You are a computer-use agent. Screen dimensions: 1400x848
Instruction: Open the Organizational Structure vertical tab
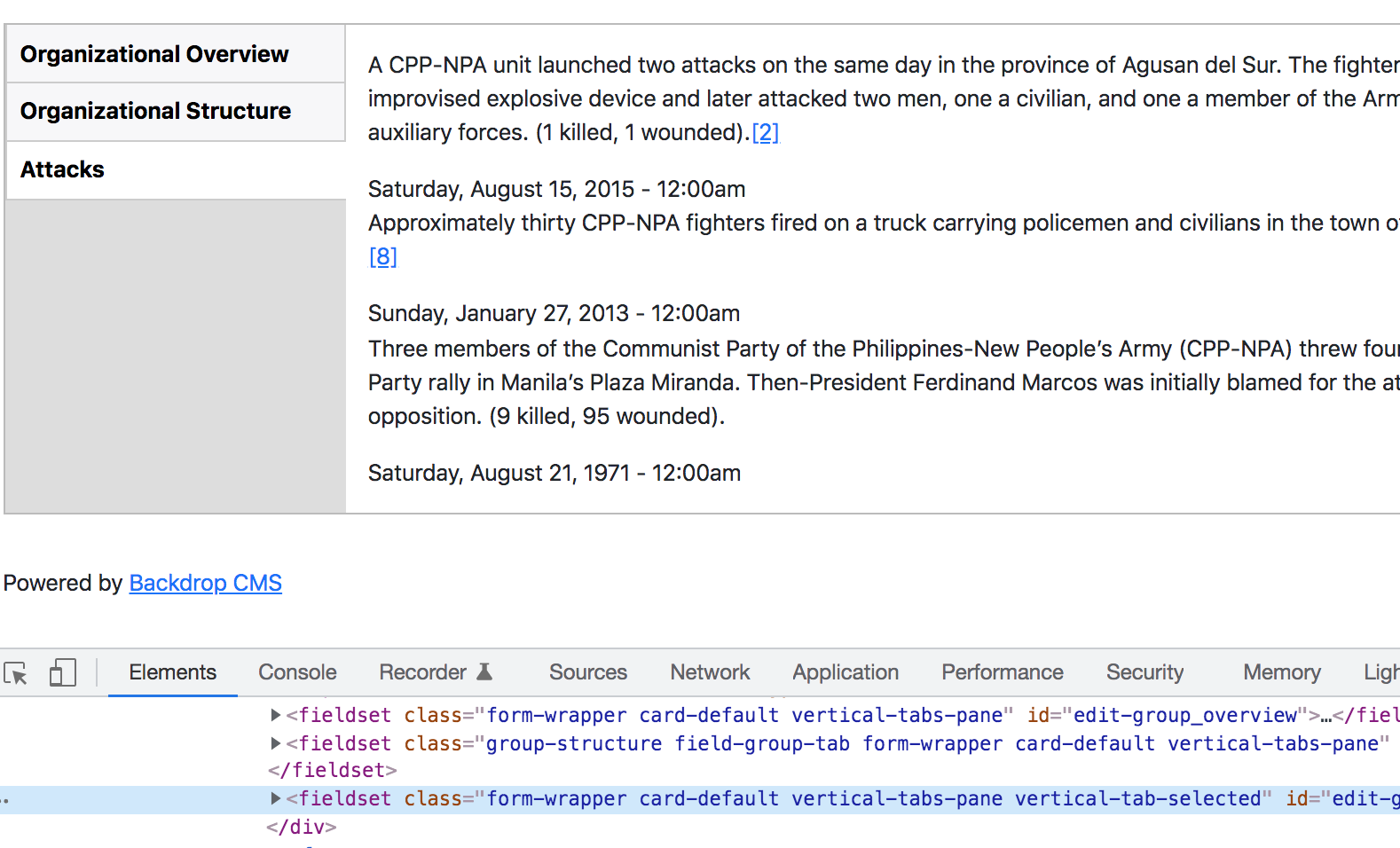click(x=176, y=111)
